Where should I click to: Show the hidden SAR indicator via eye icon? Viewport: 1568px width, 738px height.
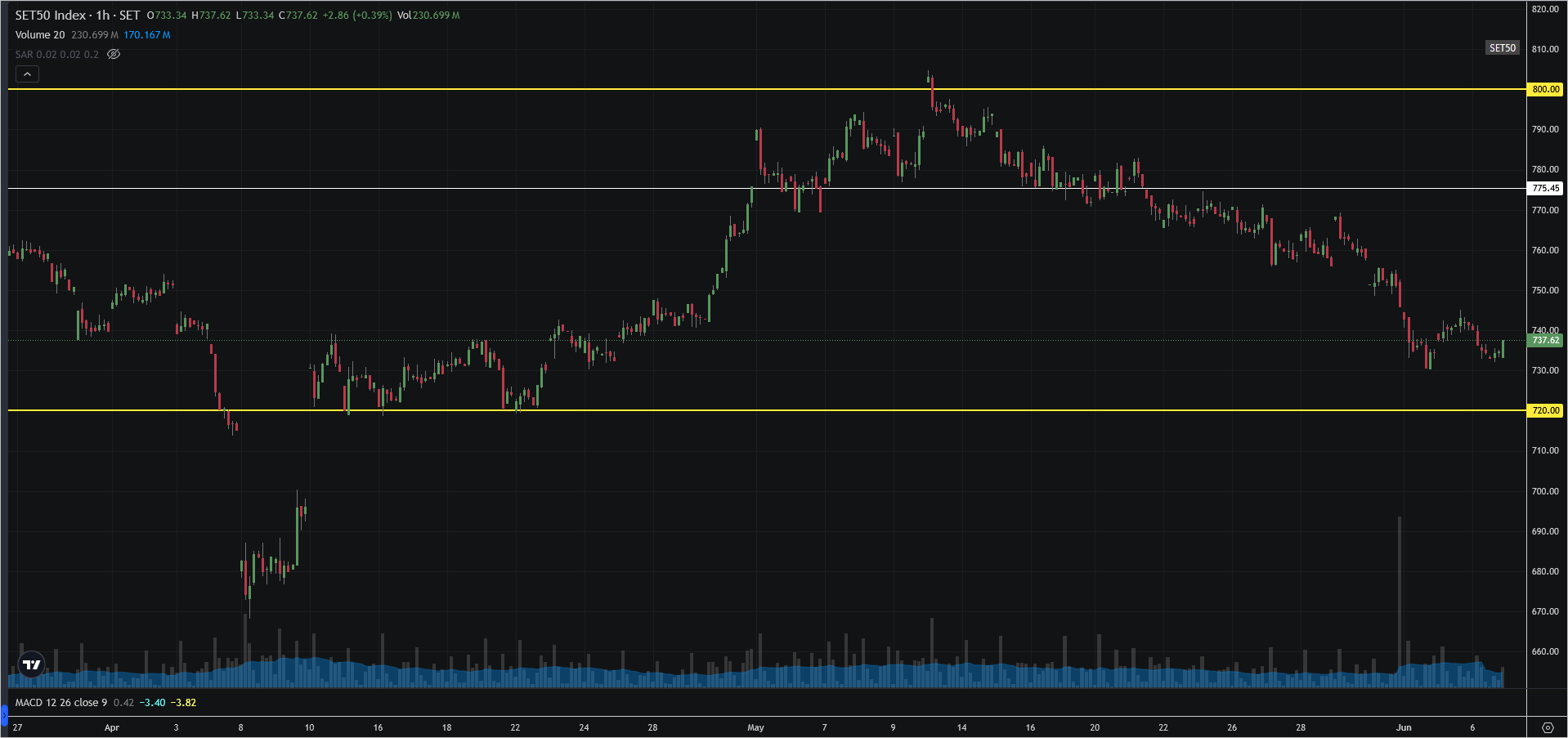point(114,55)
